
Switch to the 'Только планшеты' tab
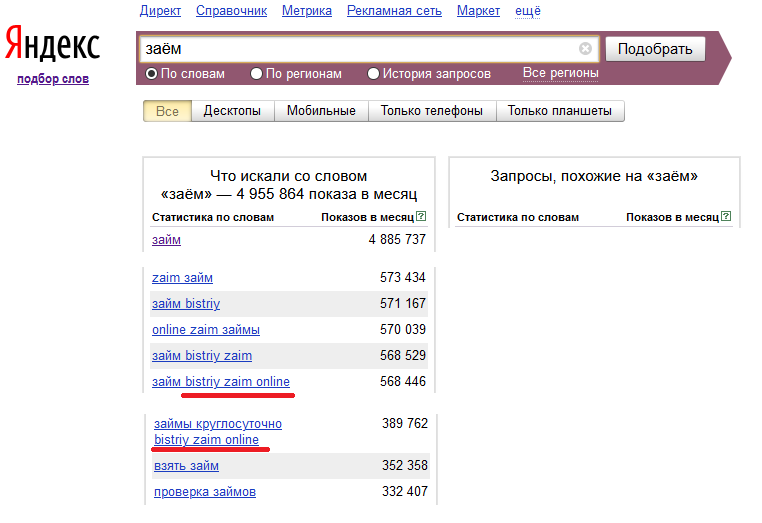point(560,111)
